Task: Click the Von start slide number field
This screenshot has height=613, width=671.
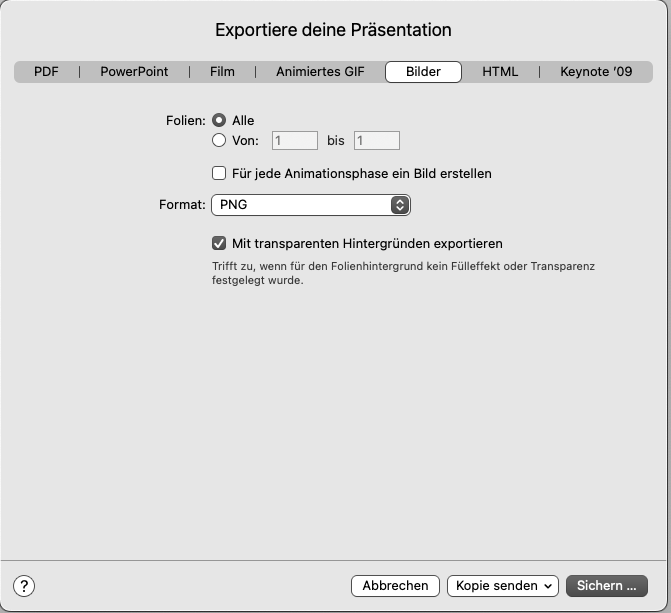Action: (294, 141)
